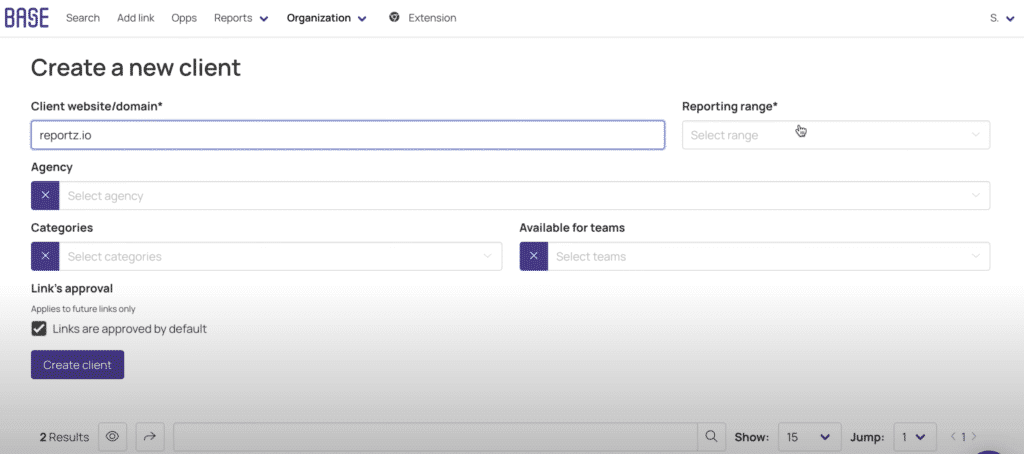Open the Add link page
1024x454 pixels.
point(136,18)
